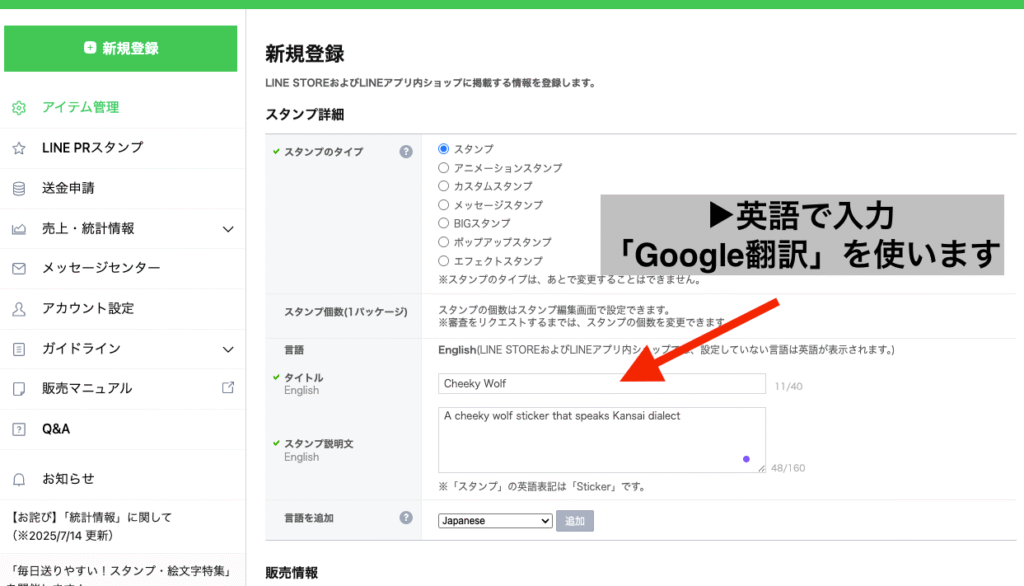Click the 販売情報 heading
Viewport: 1024px width, 586px height.
point(291,573)
